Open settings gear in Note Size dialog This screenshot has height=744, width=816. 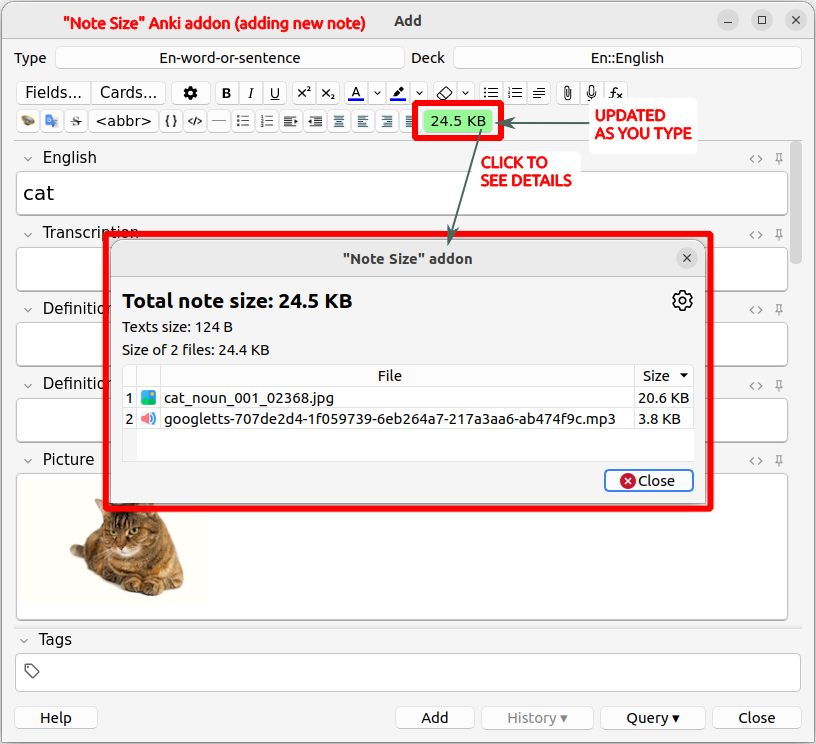682,301
